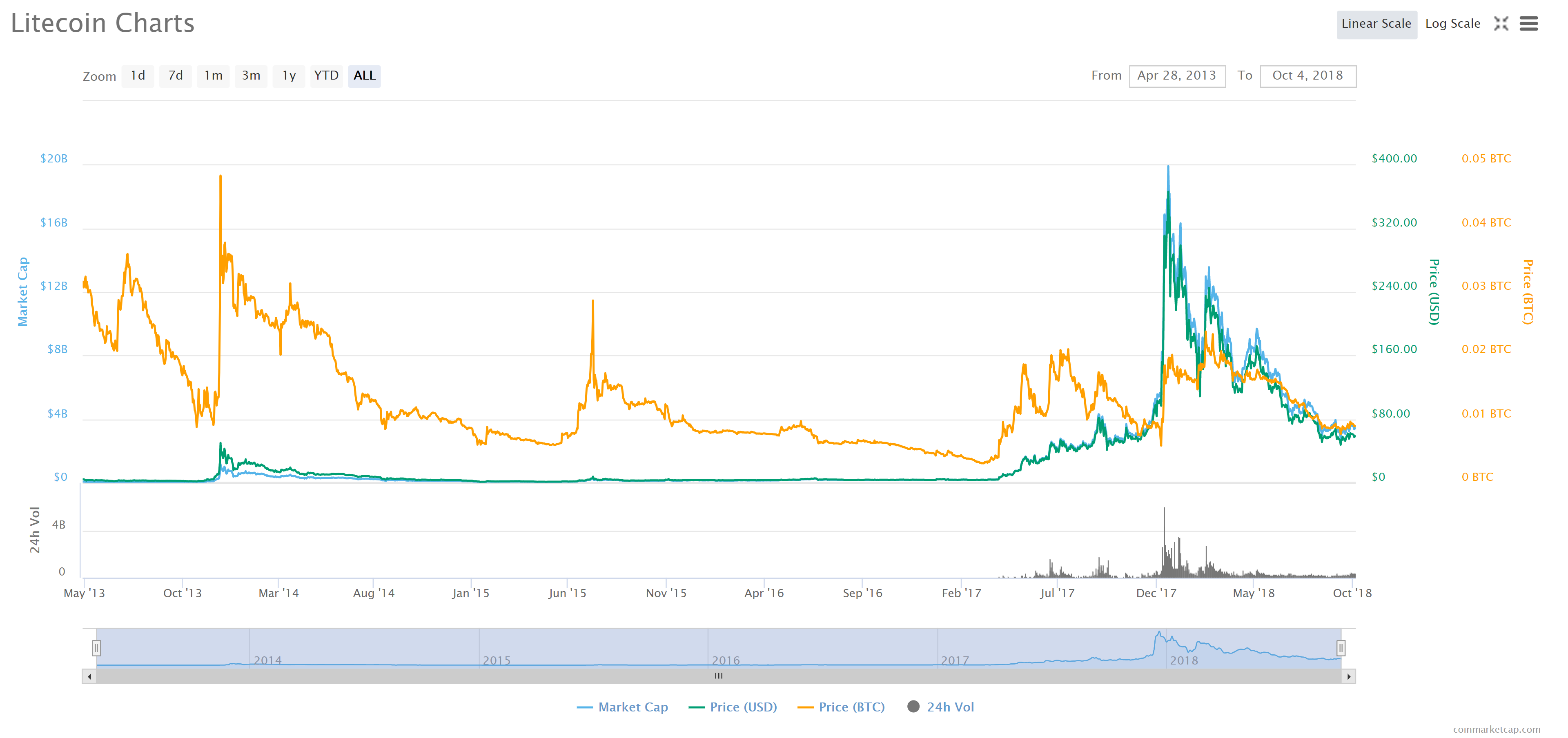Screen dimensions: 1568x738
Task: Click the $400.00 axis label
Action: [1394, 159]
